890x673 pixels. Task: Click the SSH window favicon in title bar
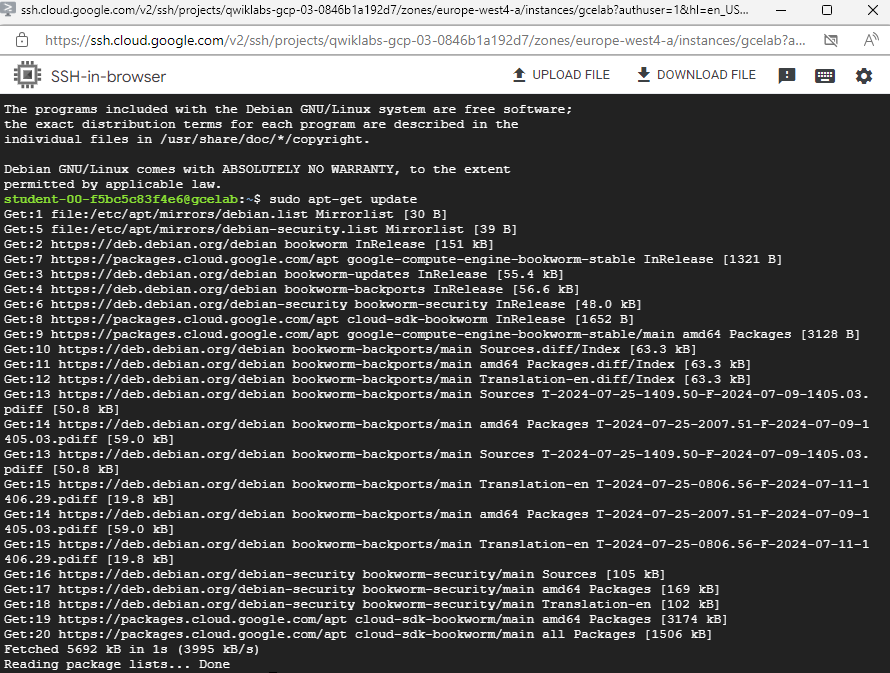[9, 9]
